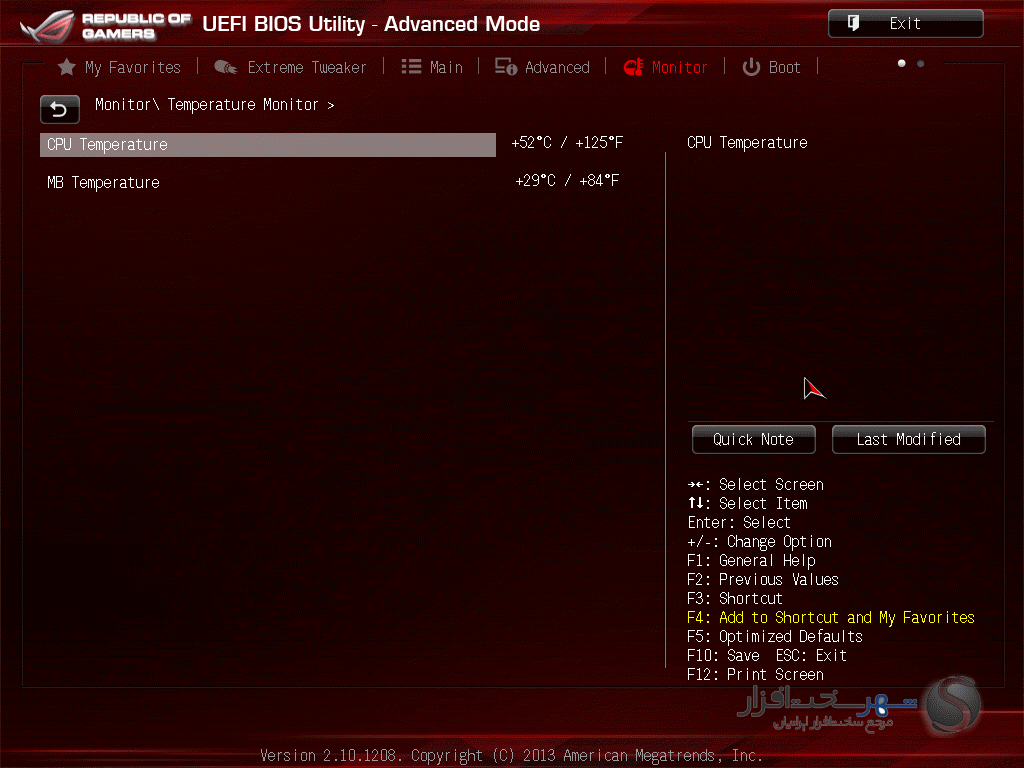Click the +52°C / +125°F value
The width and height of the screenshot is (1024, 768).
[x=567, y=143]
